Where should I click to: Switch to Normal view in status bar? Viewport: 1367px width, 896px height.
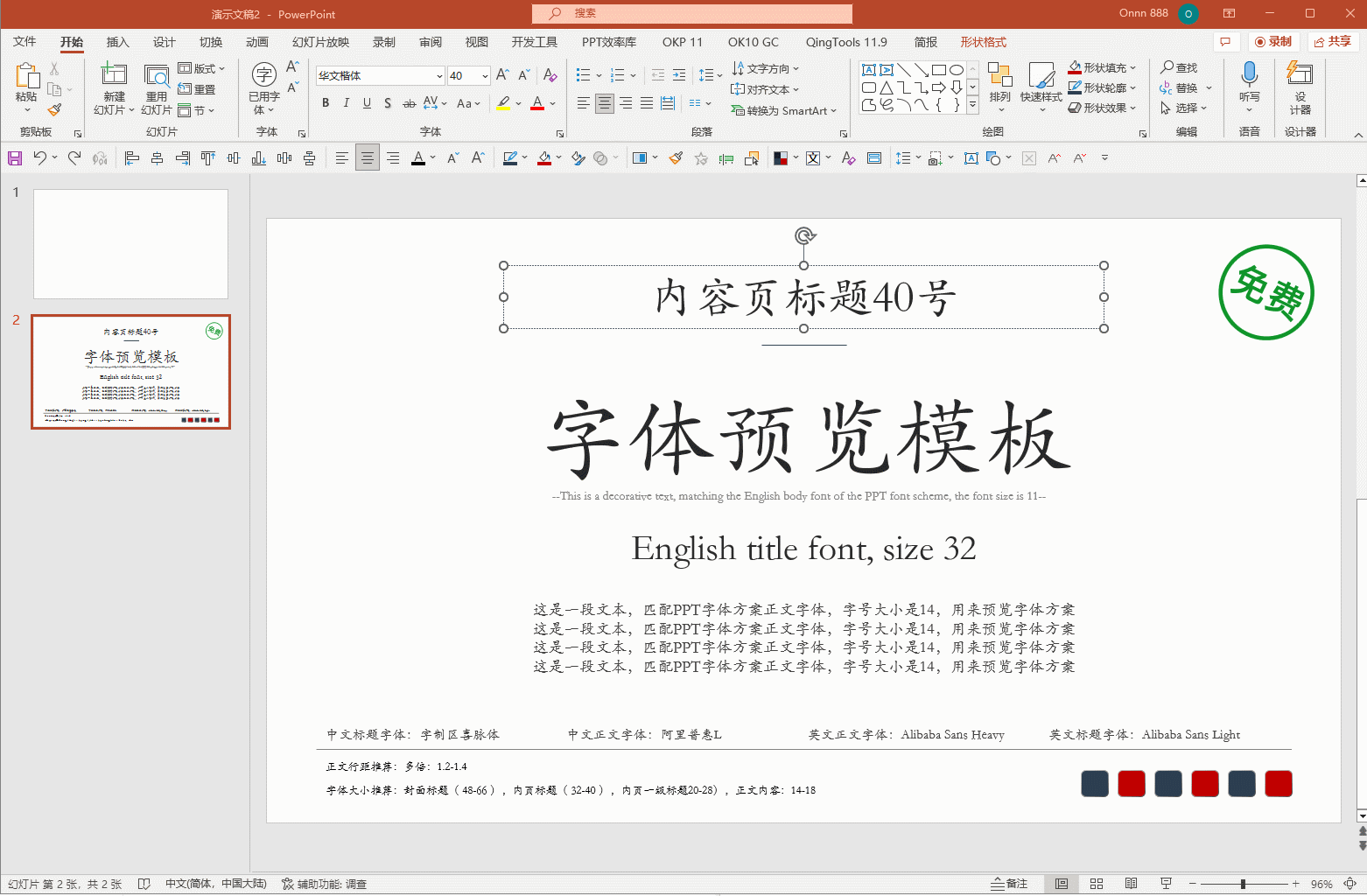(x=1062, y=884)
